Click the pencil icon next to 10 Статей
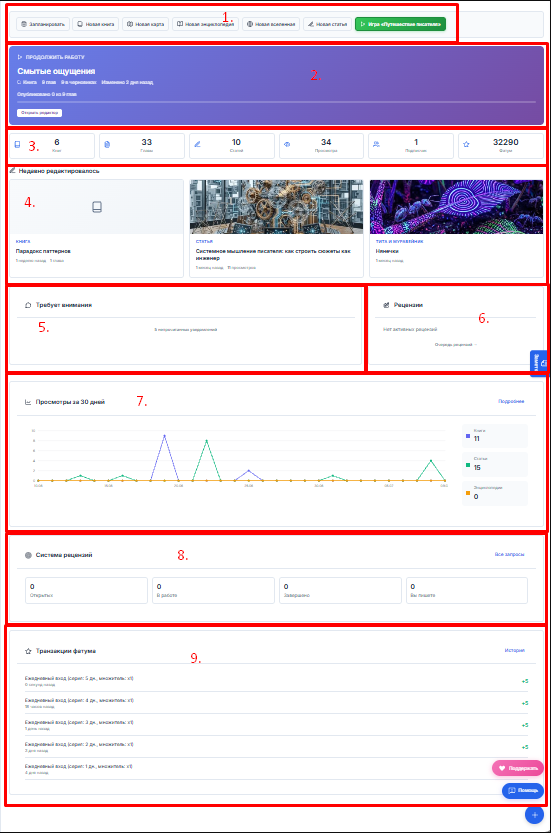 [x=197, y=144]
